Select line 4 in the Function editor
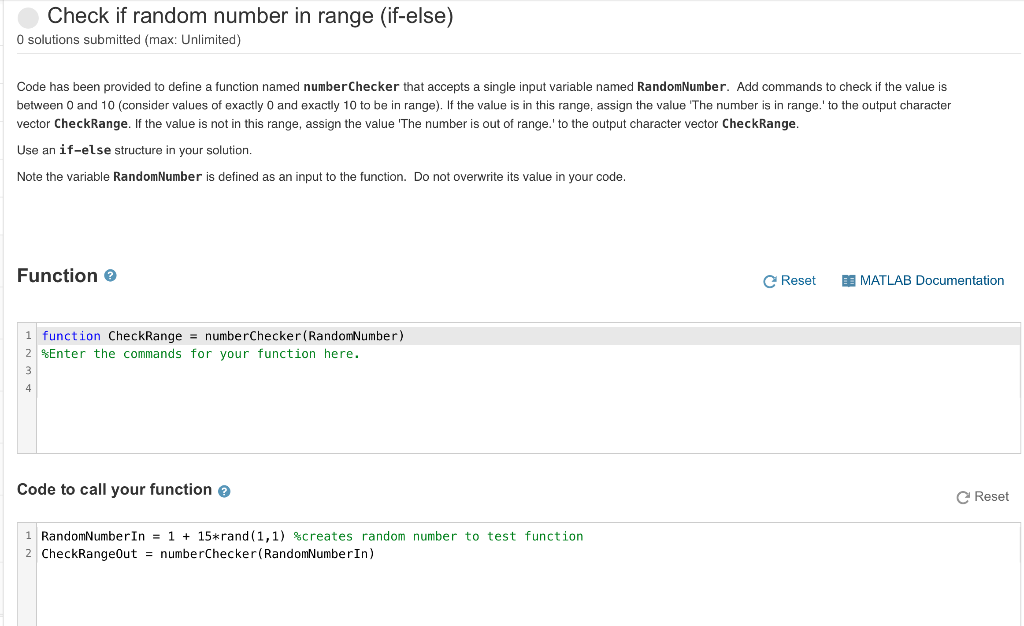The image size is (1024, 626). [528, 388]
